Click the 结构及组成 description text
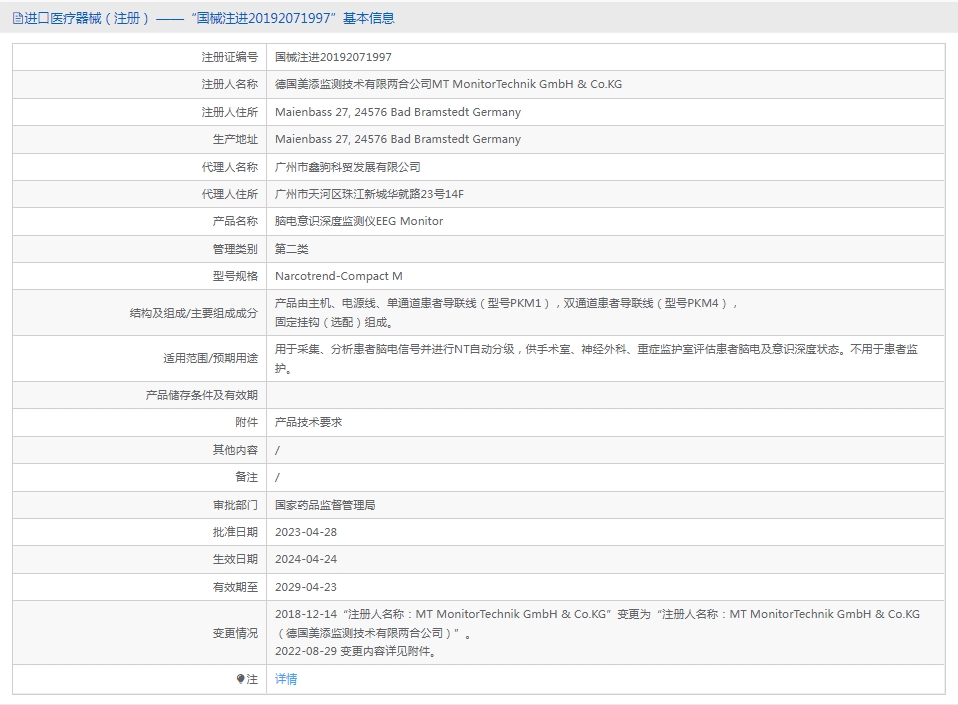Viewport: 958px width, 705px height. coord(506,303)
